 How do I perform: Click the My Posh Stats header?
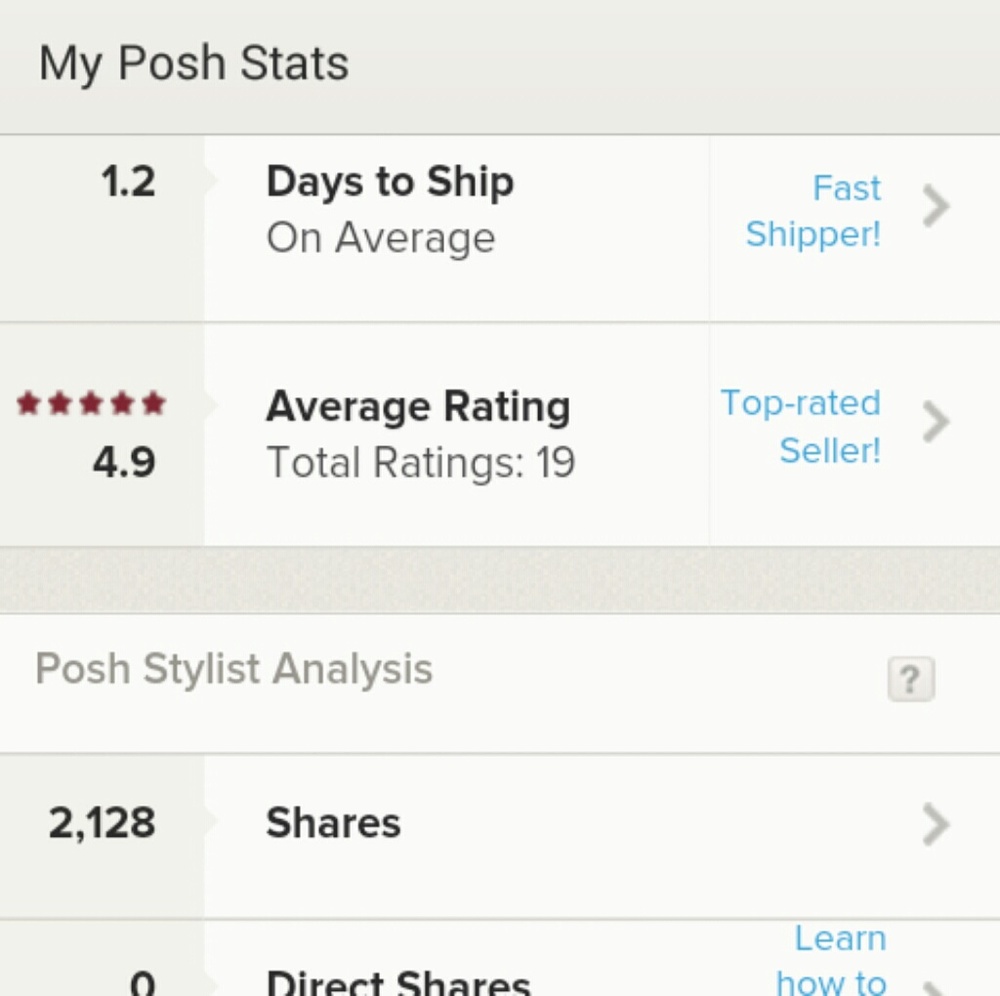(x=194, y=62)
